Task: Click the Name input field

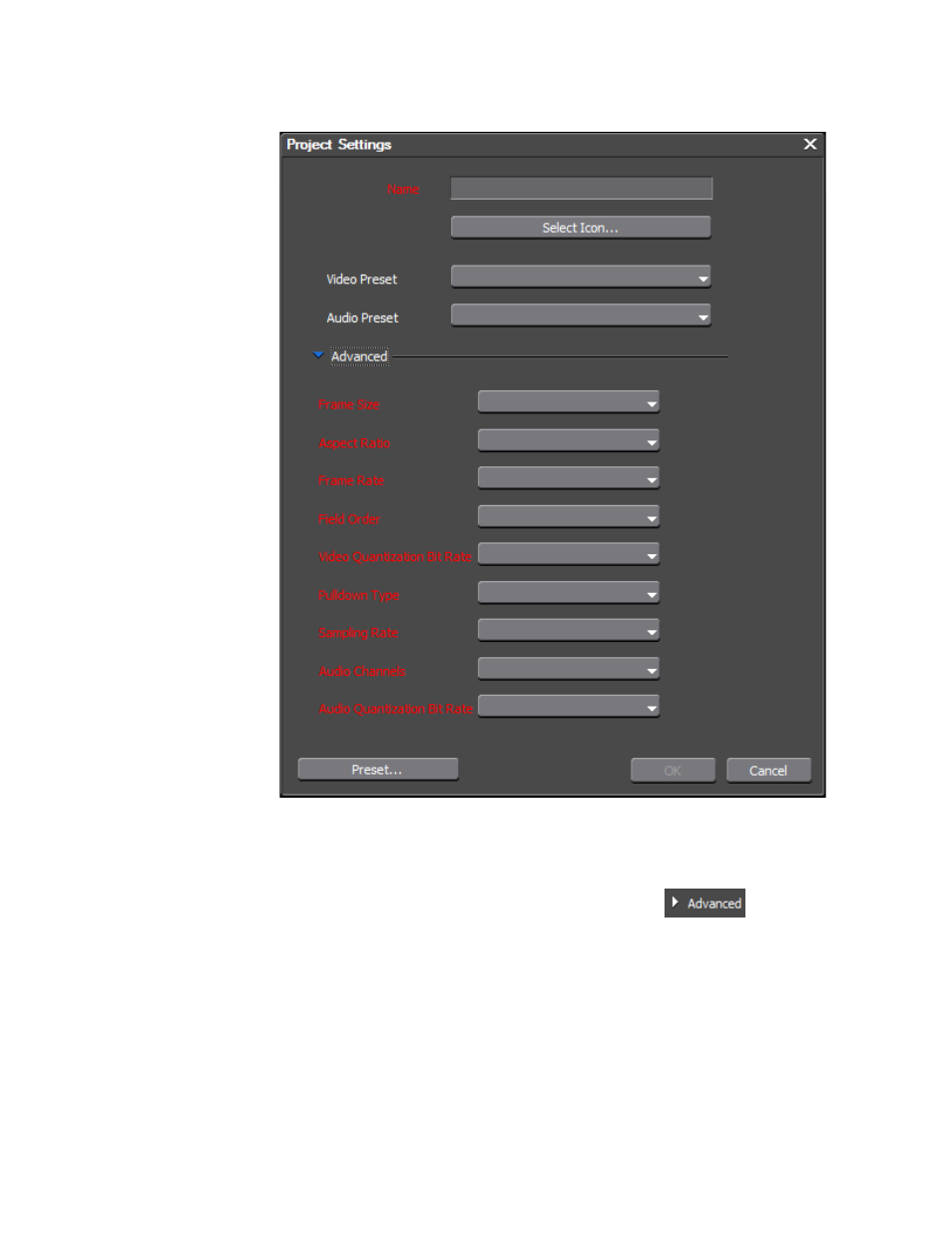Action: point(581,189)
